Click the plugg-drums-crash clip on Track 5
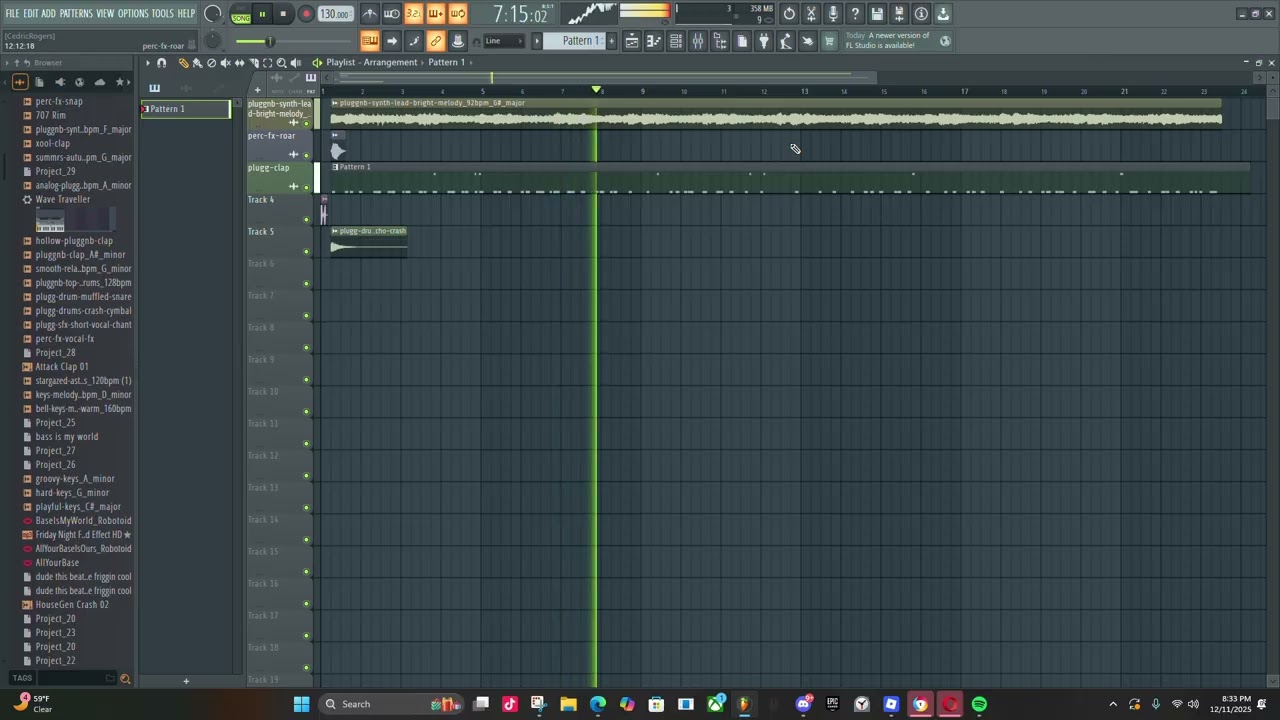 (369, 242)
